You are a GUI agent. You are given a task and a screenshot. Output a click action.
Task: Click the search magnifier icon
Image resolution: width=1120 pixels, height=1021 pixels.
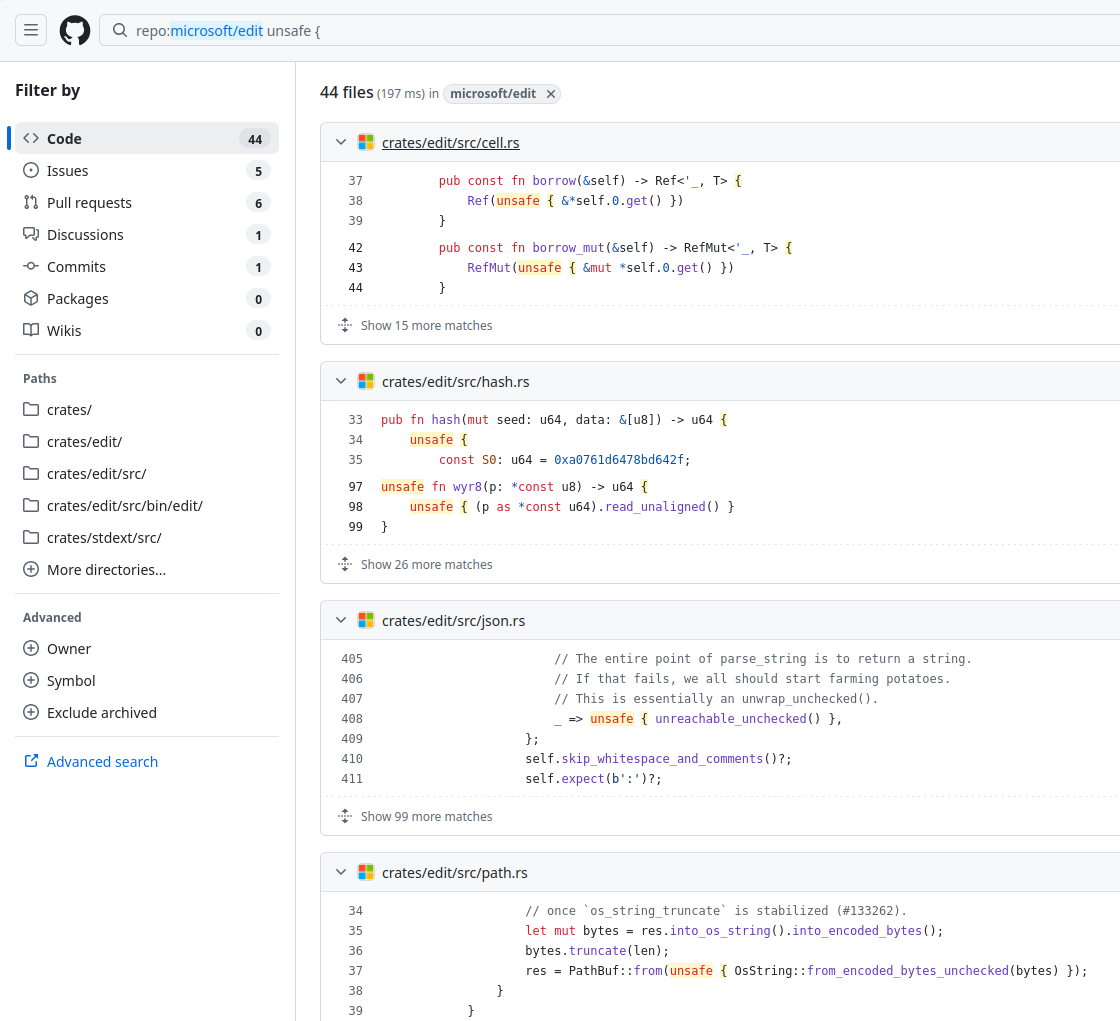click(120, 31)
